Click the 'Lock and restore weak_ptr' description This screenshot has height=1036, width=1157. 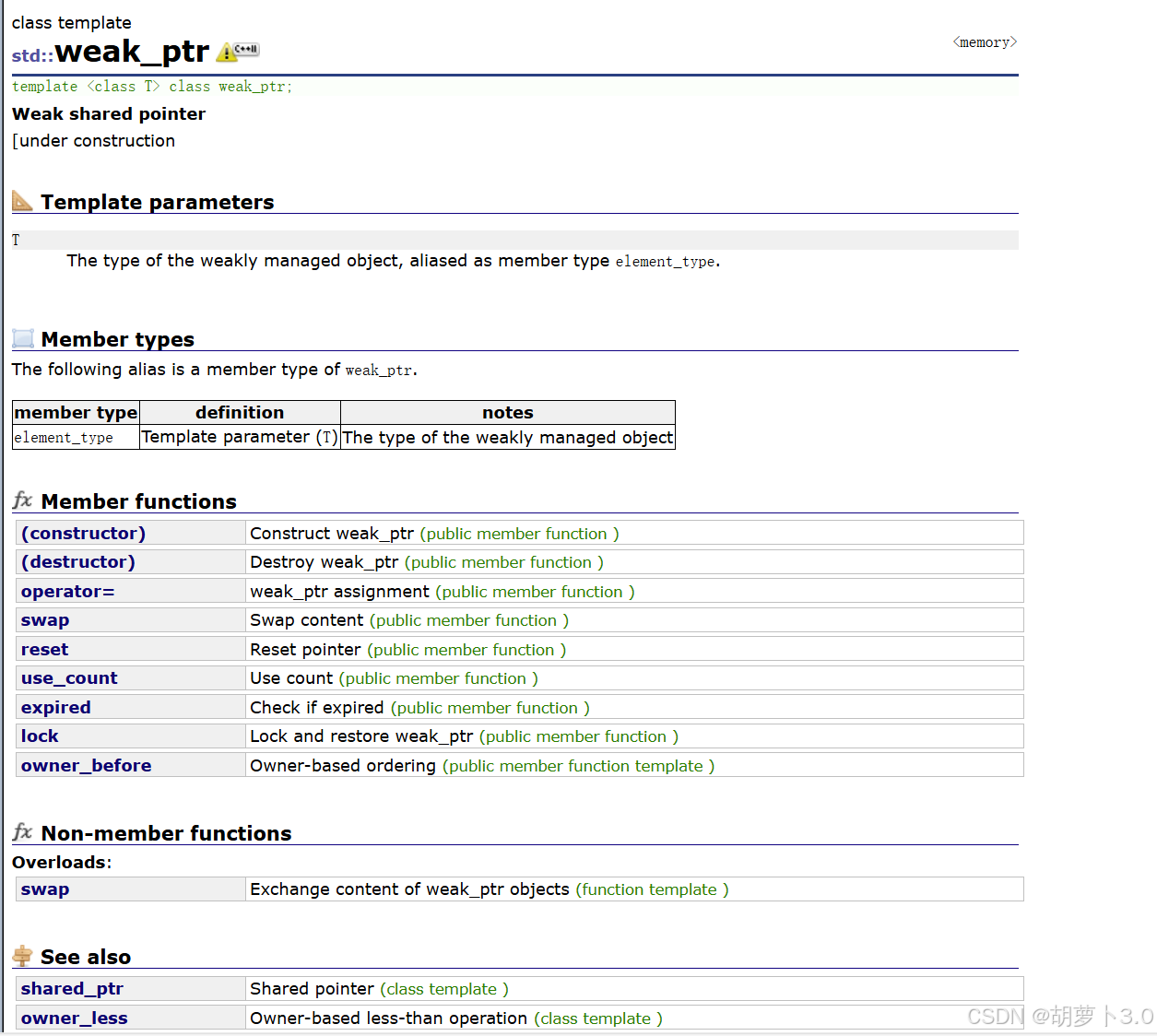pos(361,736)
